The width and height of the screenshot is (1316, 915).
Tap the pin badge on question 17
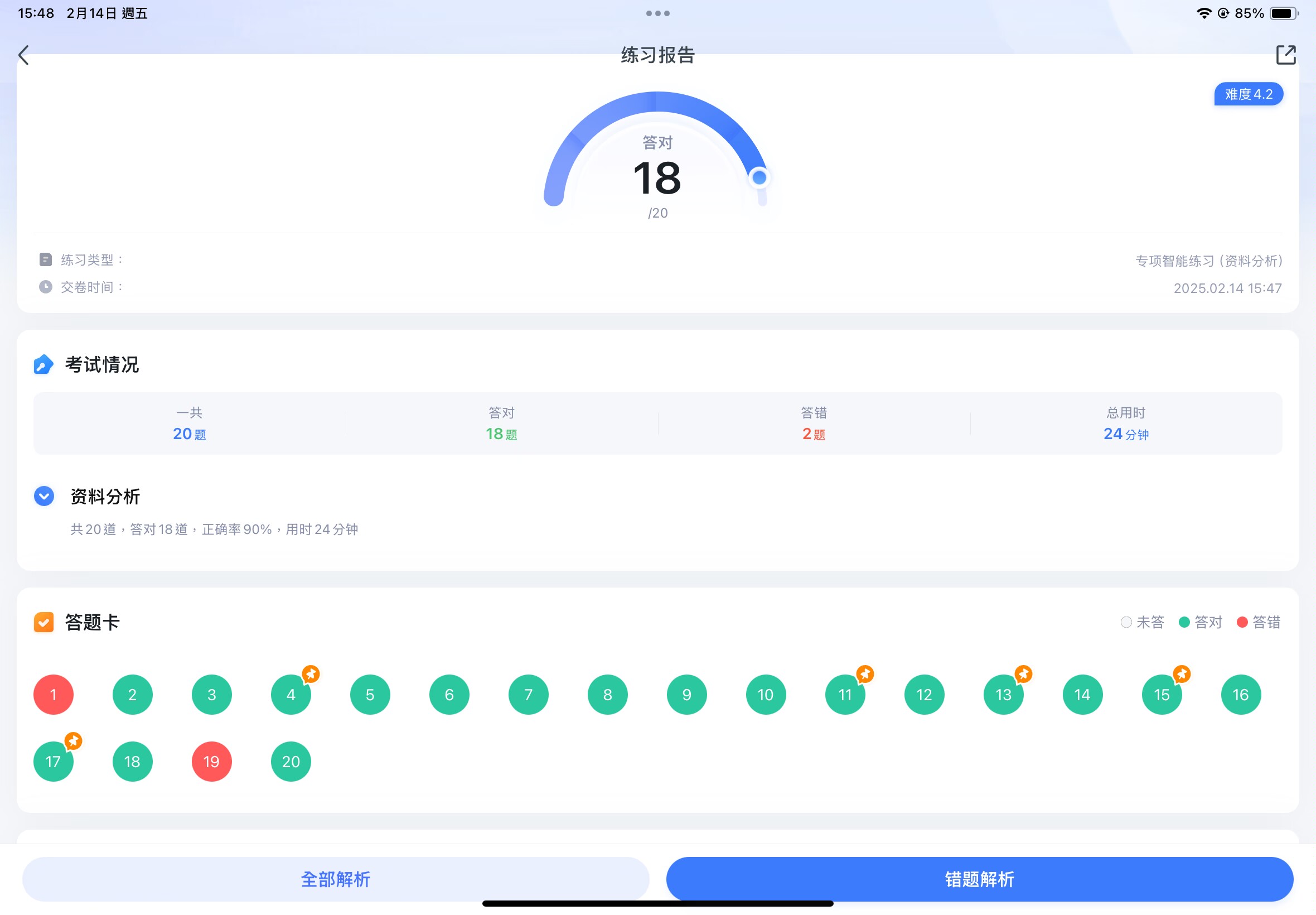[x=72, y=741]
